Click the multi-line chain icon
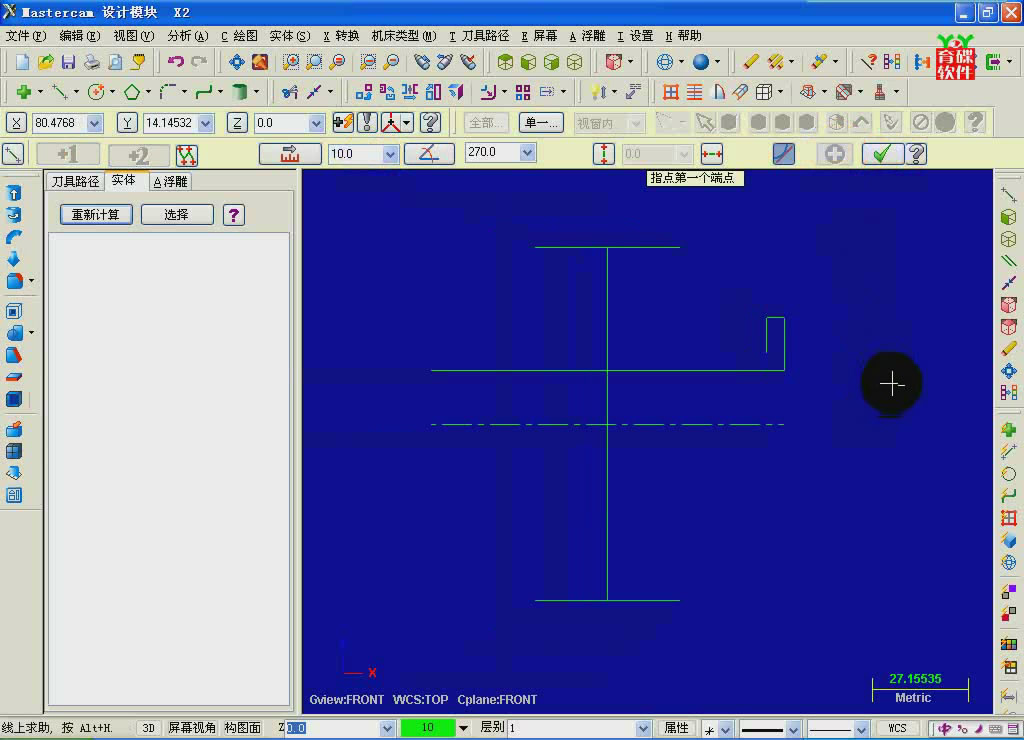 187,155
